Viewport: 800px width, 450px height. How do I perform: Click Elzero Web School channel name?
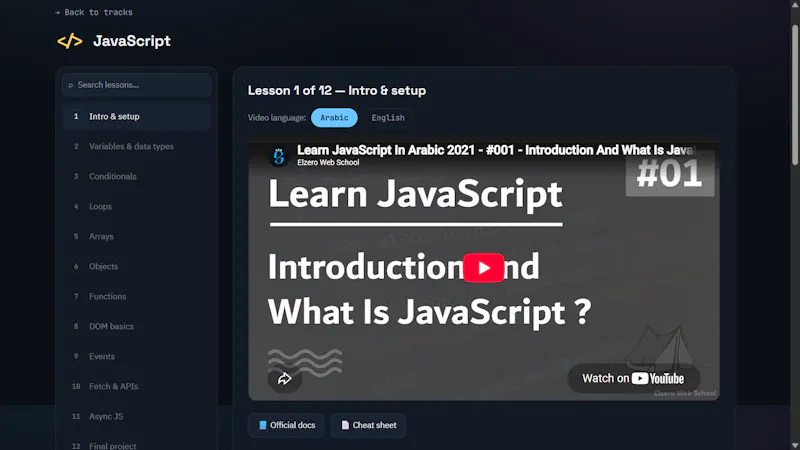click(x=328, y=163)
